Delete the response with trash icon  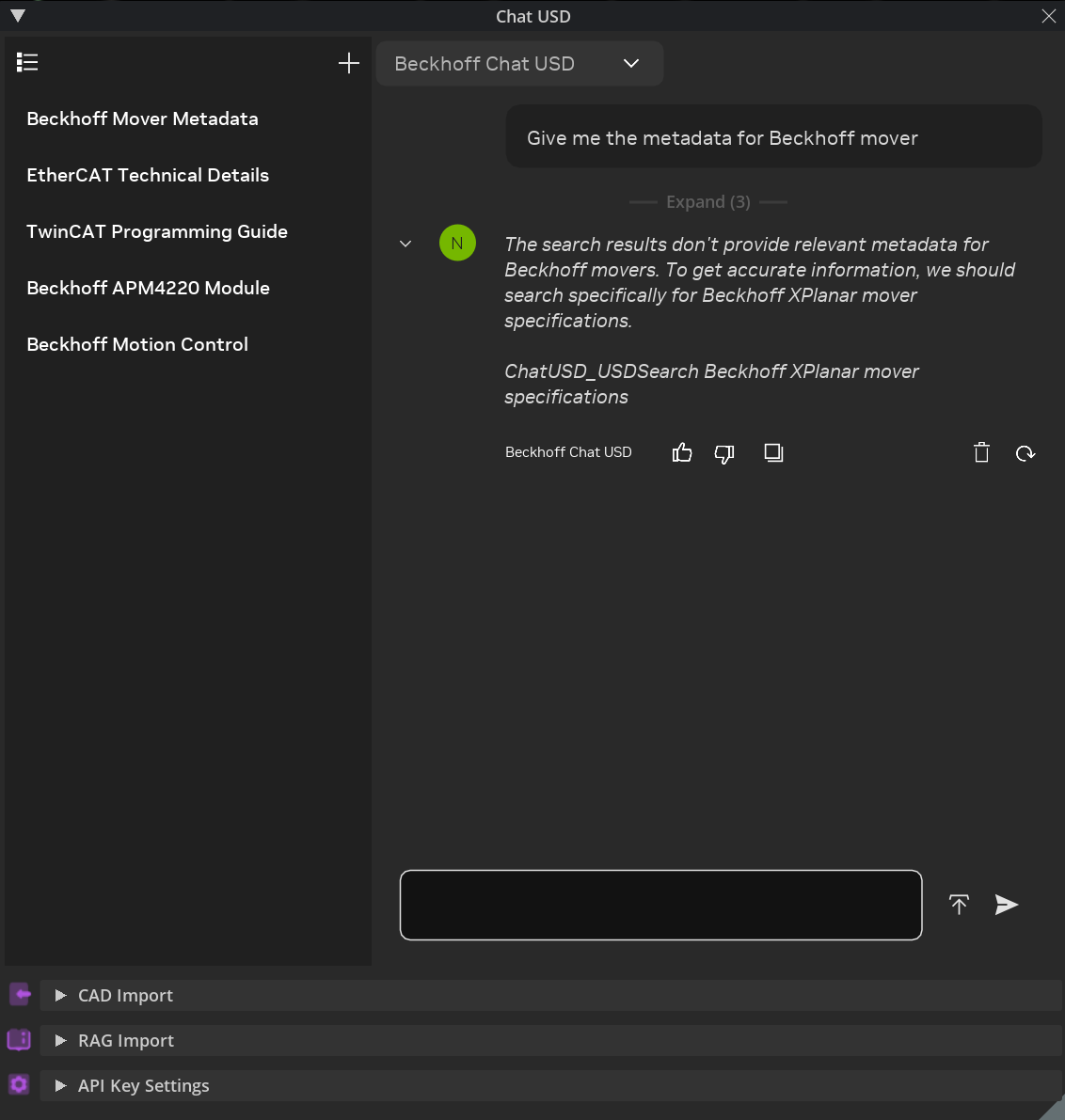(981, 453)
